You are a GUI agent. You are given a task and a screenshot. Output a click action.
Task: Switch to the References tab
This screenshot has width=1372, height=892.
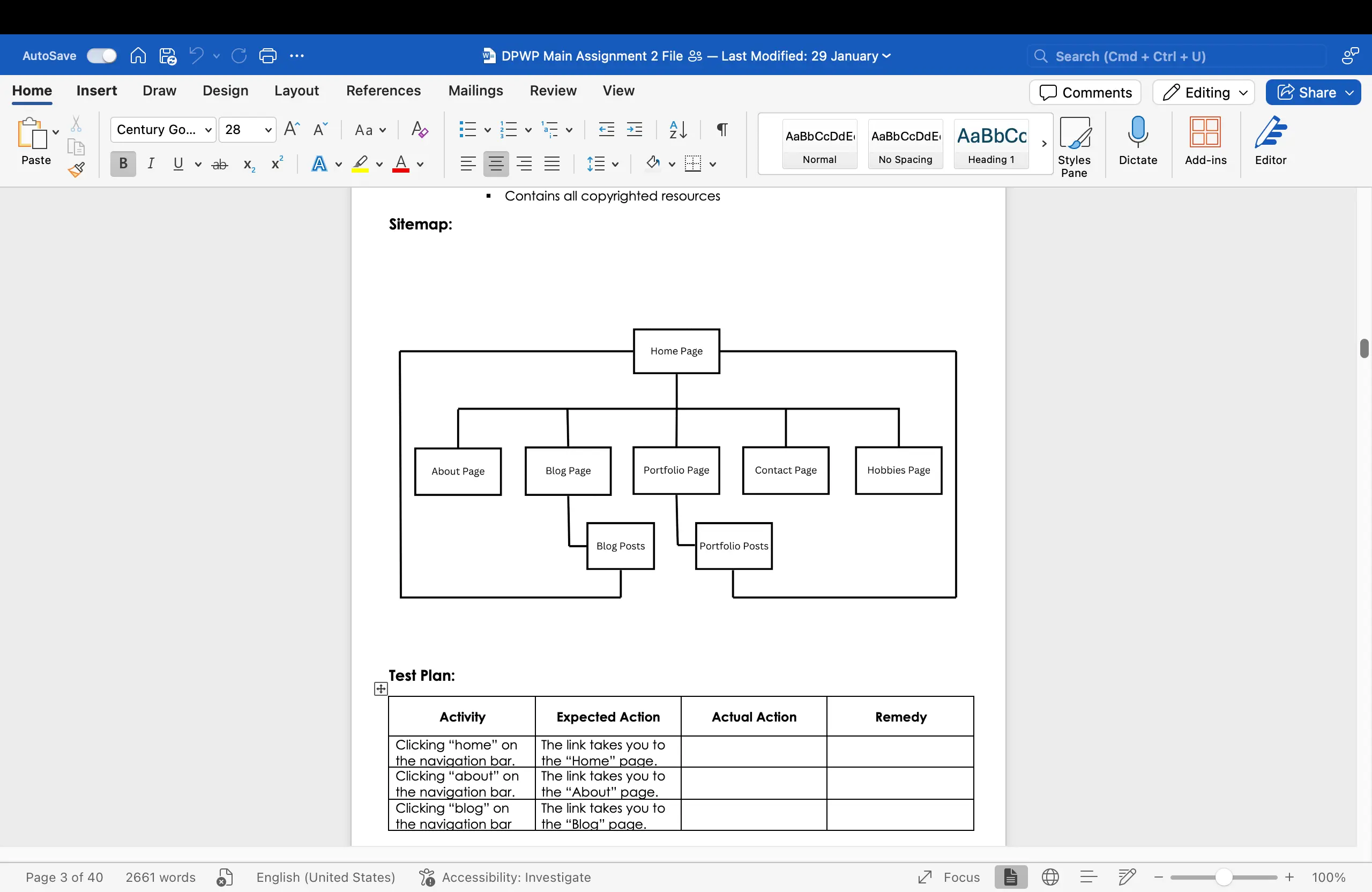[x=383, y=91]
